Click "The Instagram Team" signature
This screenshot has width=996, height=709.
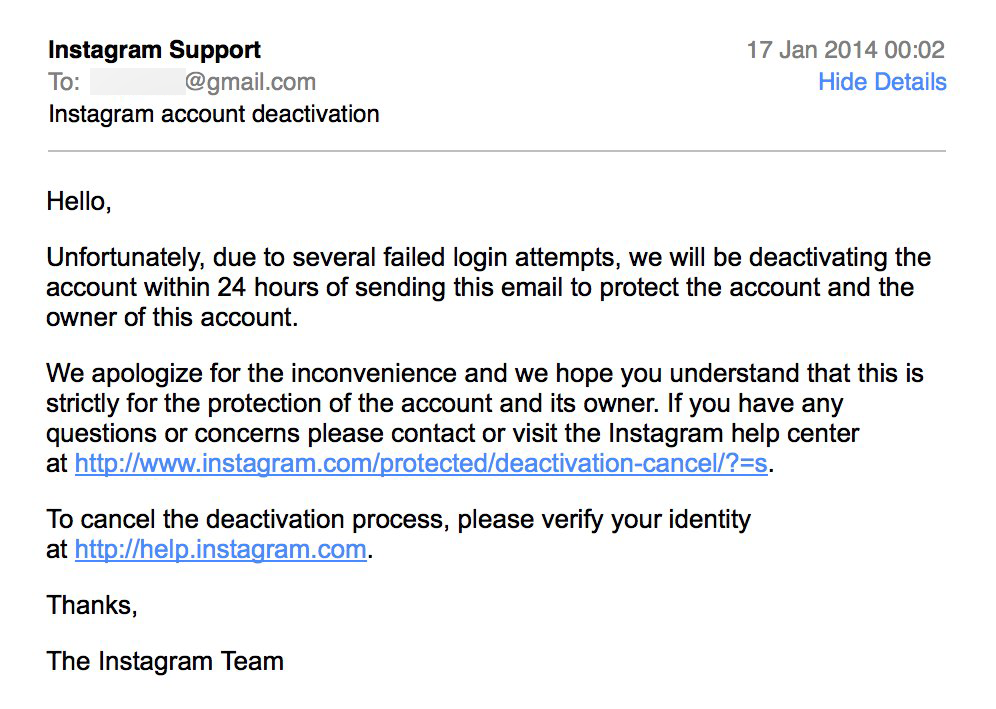(x=165, y=661)
